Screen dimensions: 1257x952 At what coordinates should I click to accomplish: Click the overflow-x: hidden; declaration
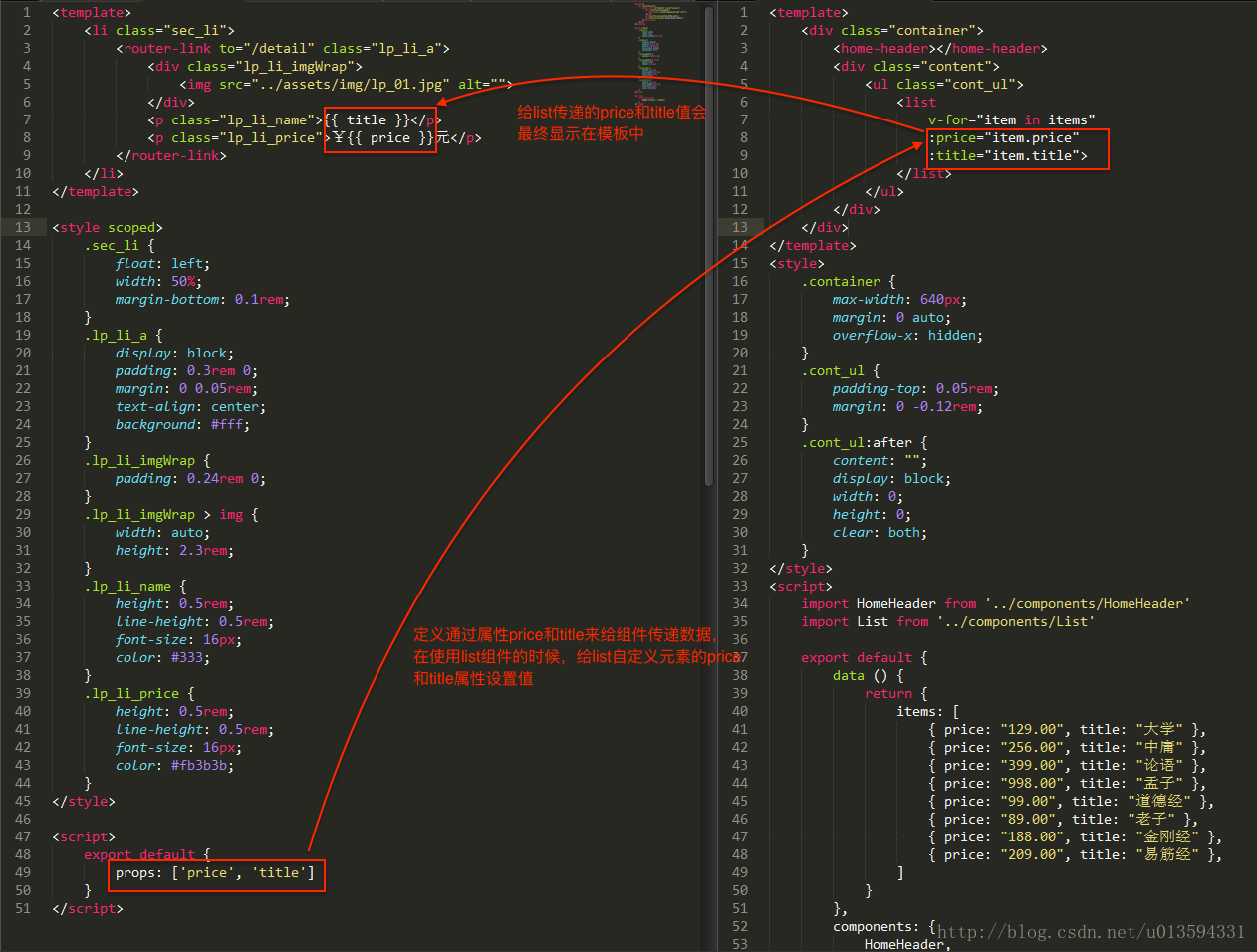point(907,335)
